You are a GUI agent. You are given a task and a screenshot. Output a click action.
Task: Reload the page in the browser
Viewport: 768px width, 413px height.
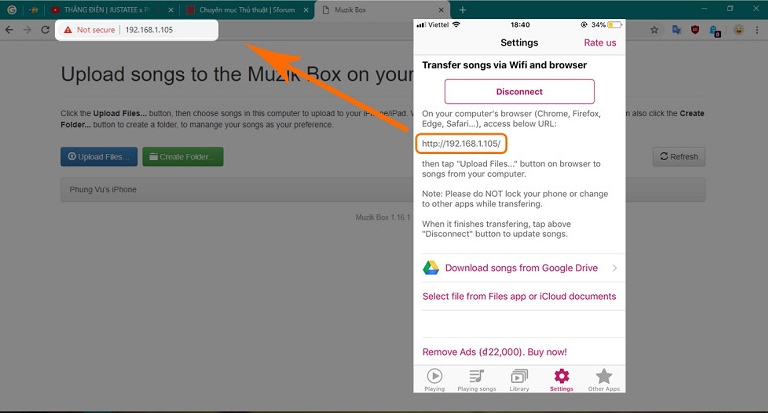(45, 30)
